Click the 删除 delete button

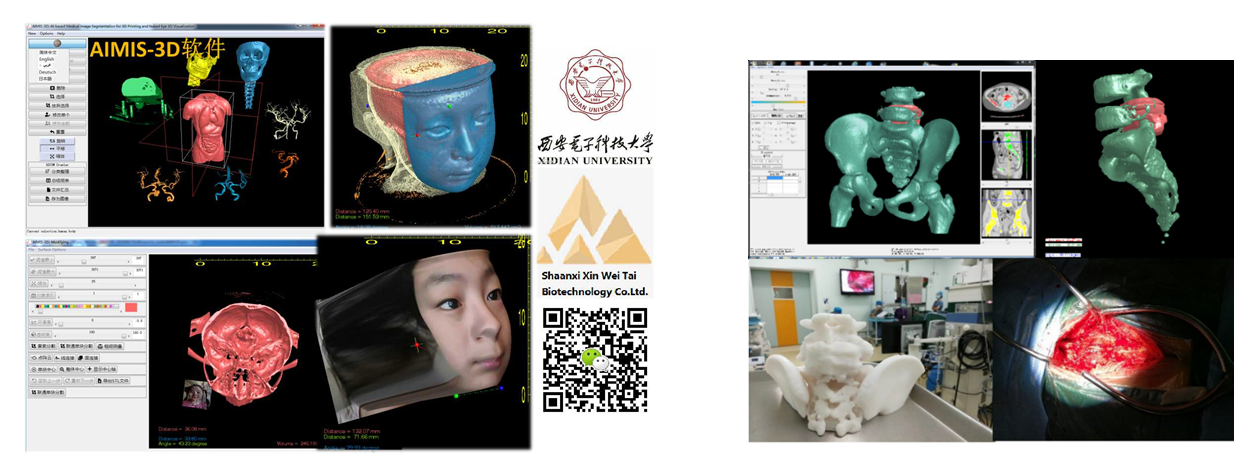[x=59, y=88]
